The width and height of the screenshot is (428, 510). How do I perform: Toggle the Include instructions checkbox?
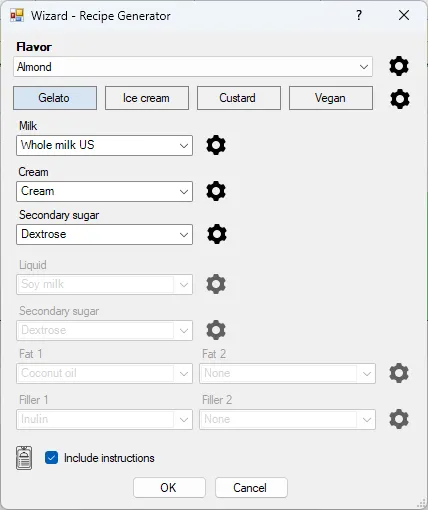51,458
